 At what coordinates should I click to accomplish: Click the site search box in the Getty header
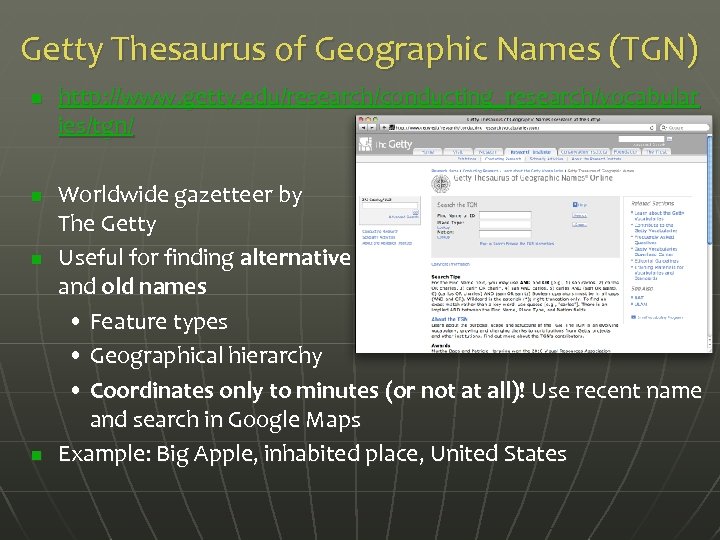(641, 139)
